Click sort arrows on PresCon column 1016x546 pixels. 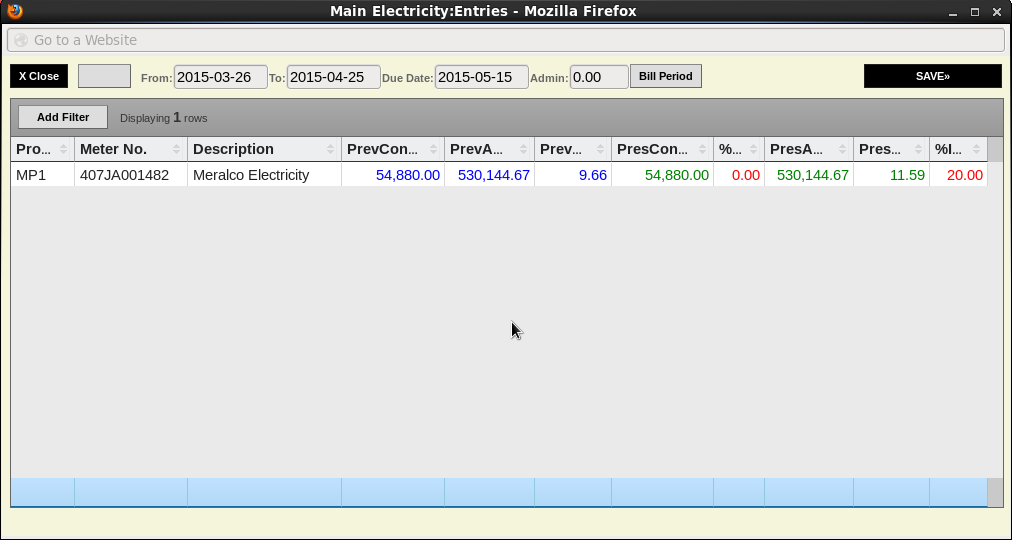[703, 149]
